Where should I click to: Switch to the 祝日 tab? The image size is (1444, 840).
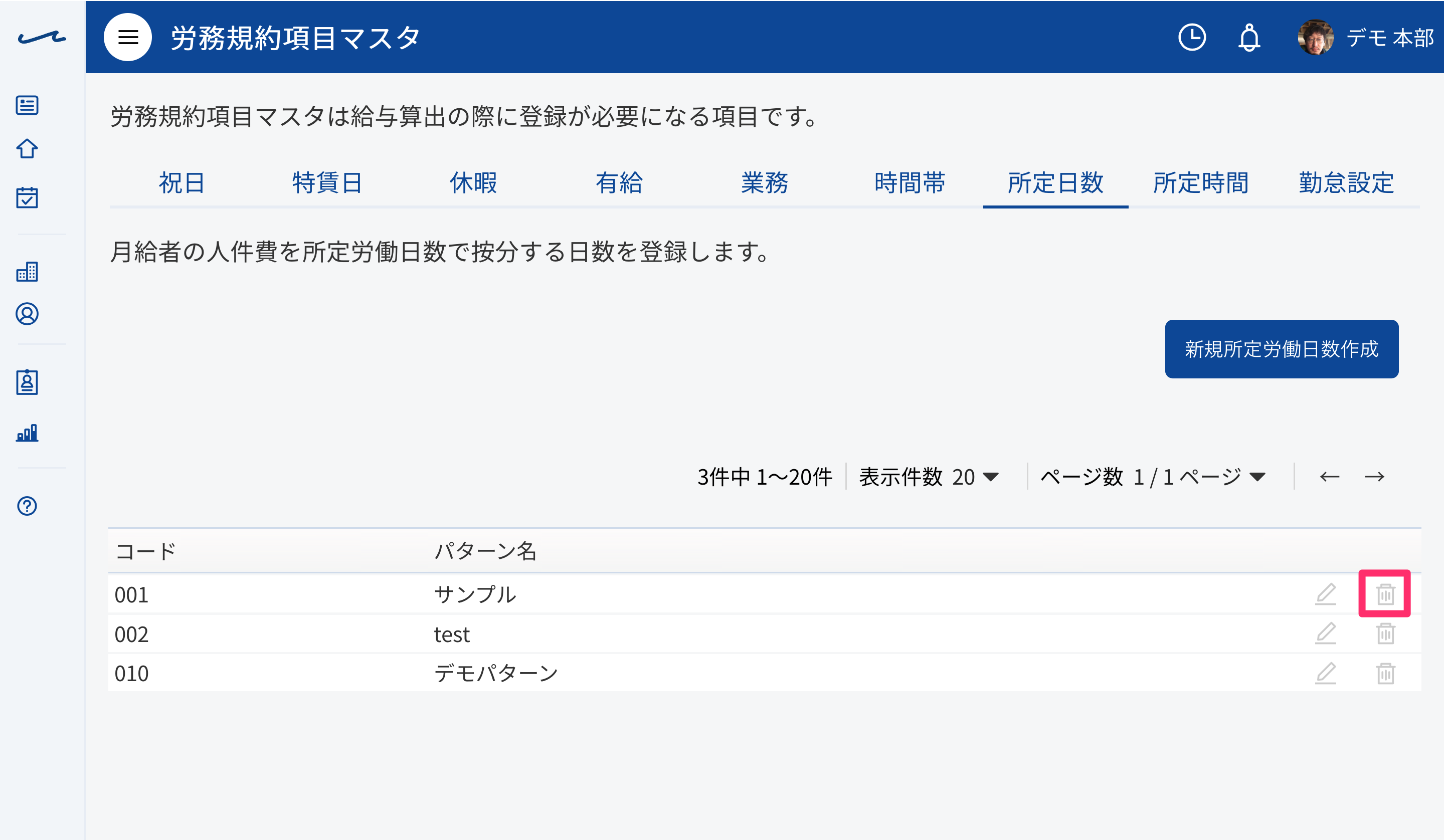[182, 183]
